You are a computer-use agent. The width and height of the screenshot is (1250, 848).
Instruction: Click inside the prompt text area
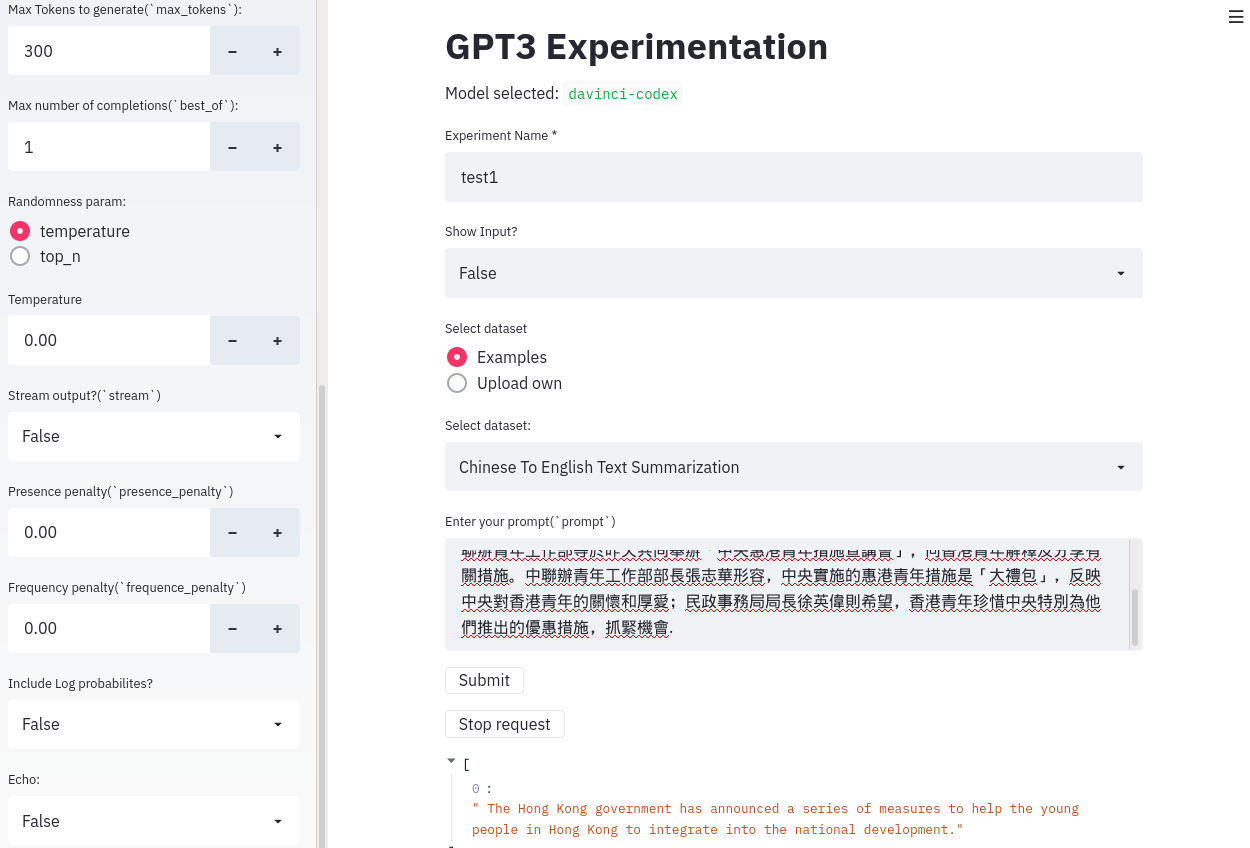pyautogui.click(x=787, y=594)
